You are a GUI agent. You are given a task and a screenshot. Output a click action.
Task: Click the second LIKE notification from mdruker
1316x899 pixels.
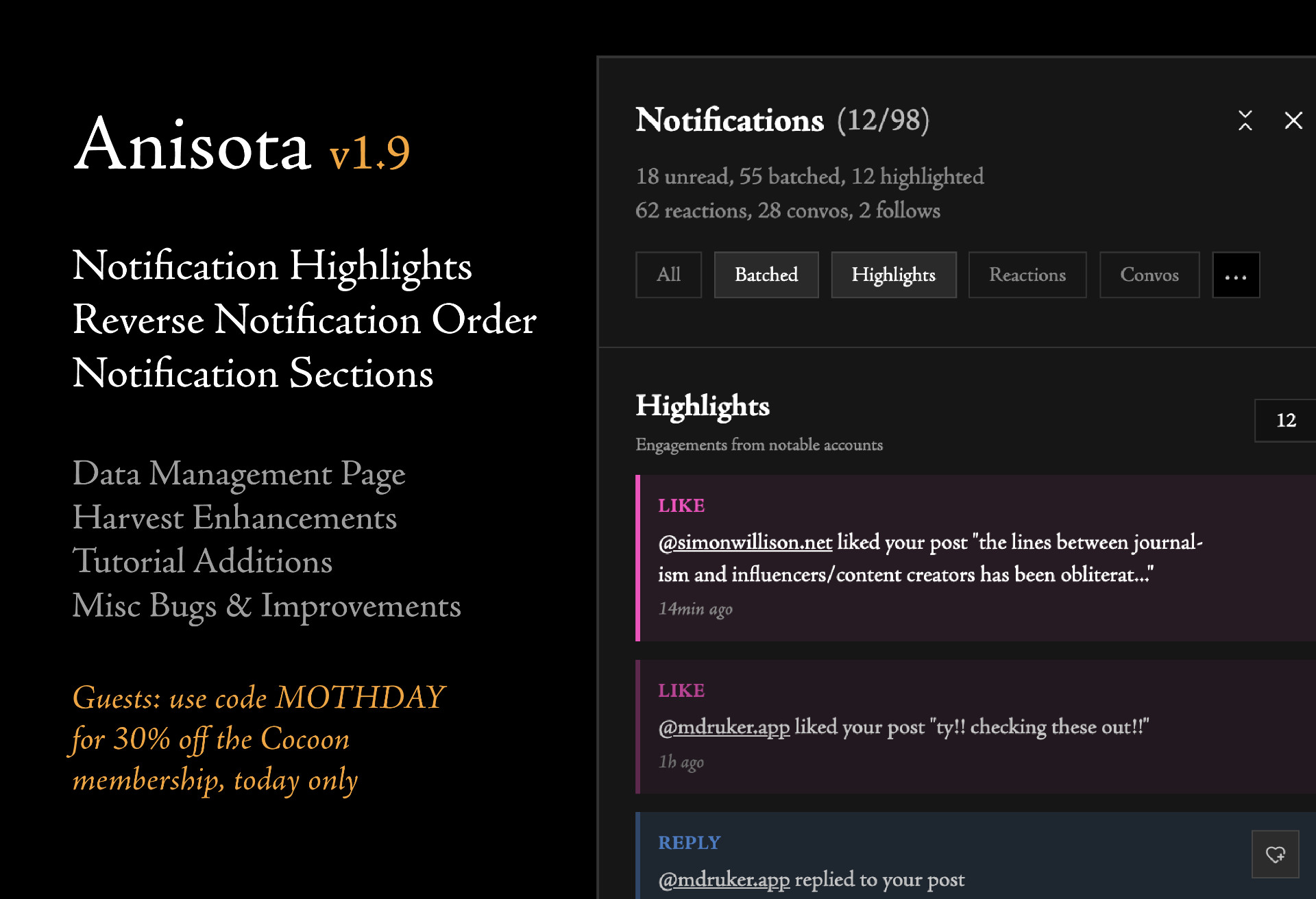pos(1028,761)
